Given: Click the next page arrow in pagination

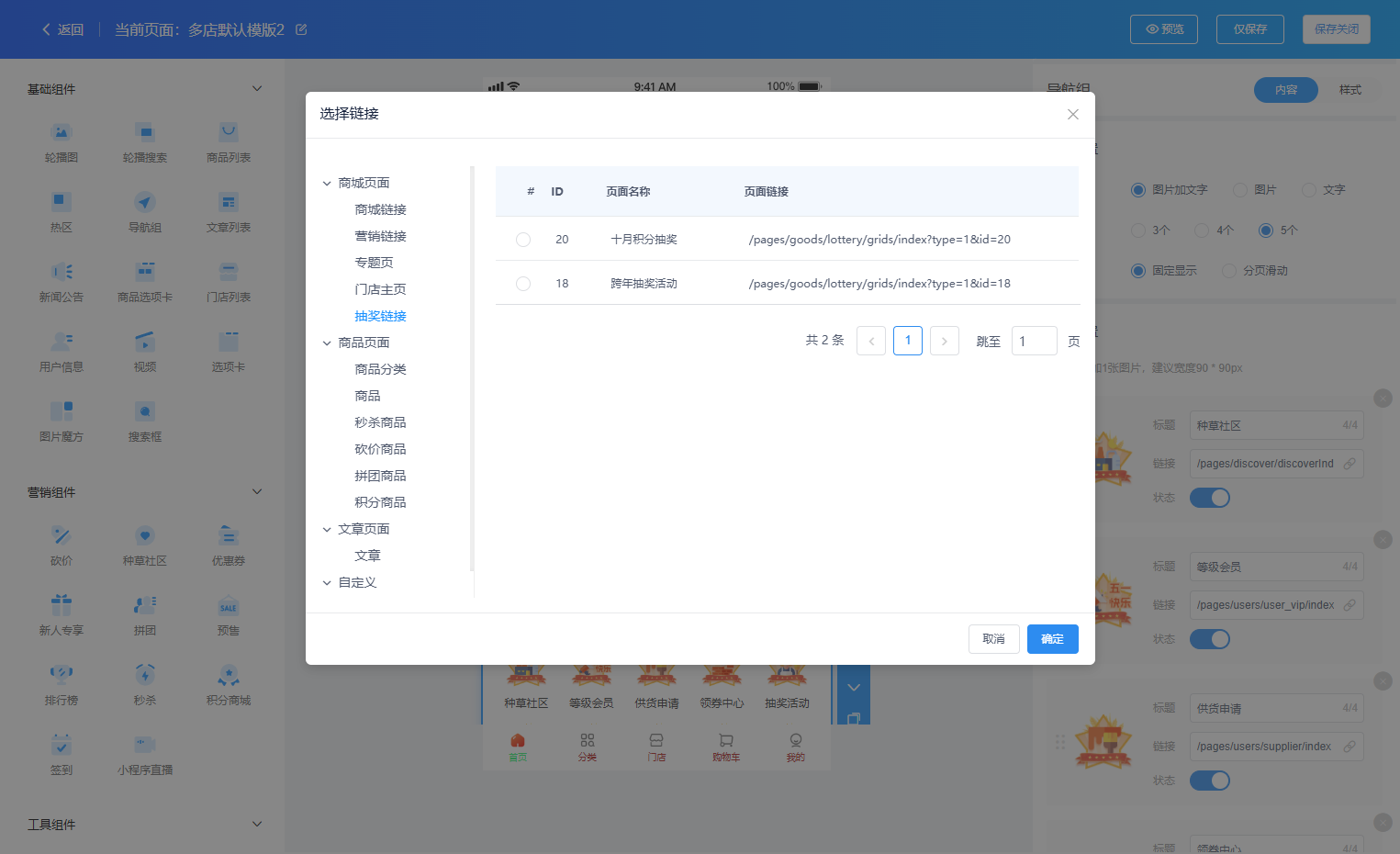Looking at the screenshot, I should click(x=944, y=341).
